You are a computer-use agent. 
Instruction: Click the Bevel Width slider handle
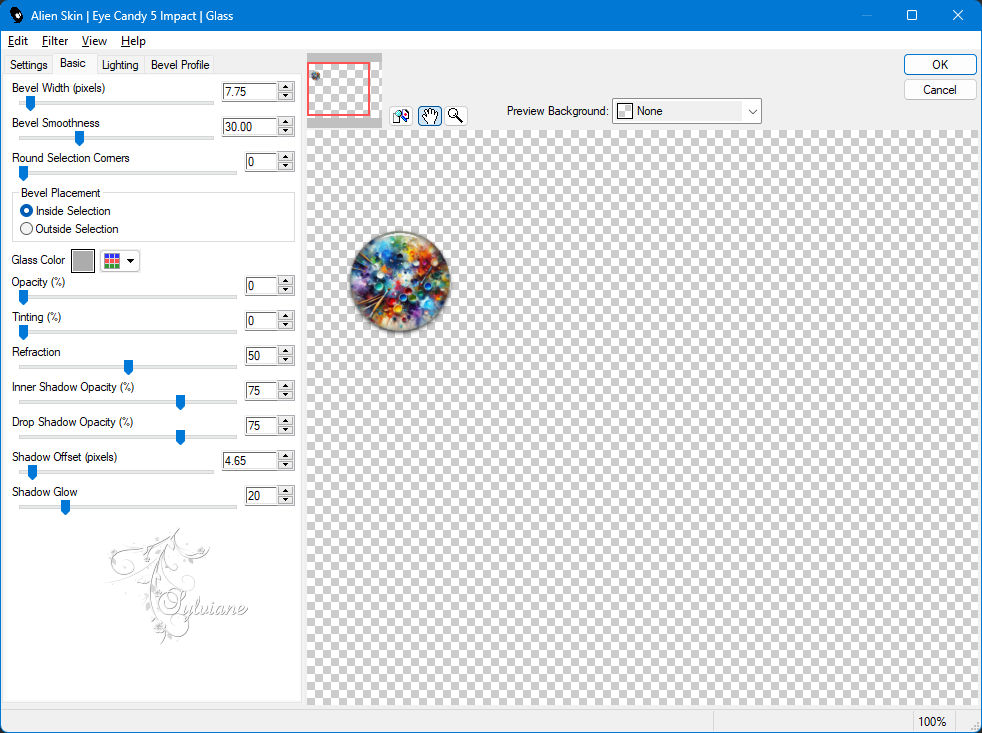[30, 103]
